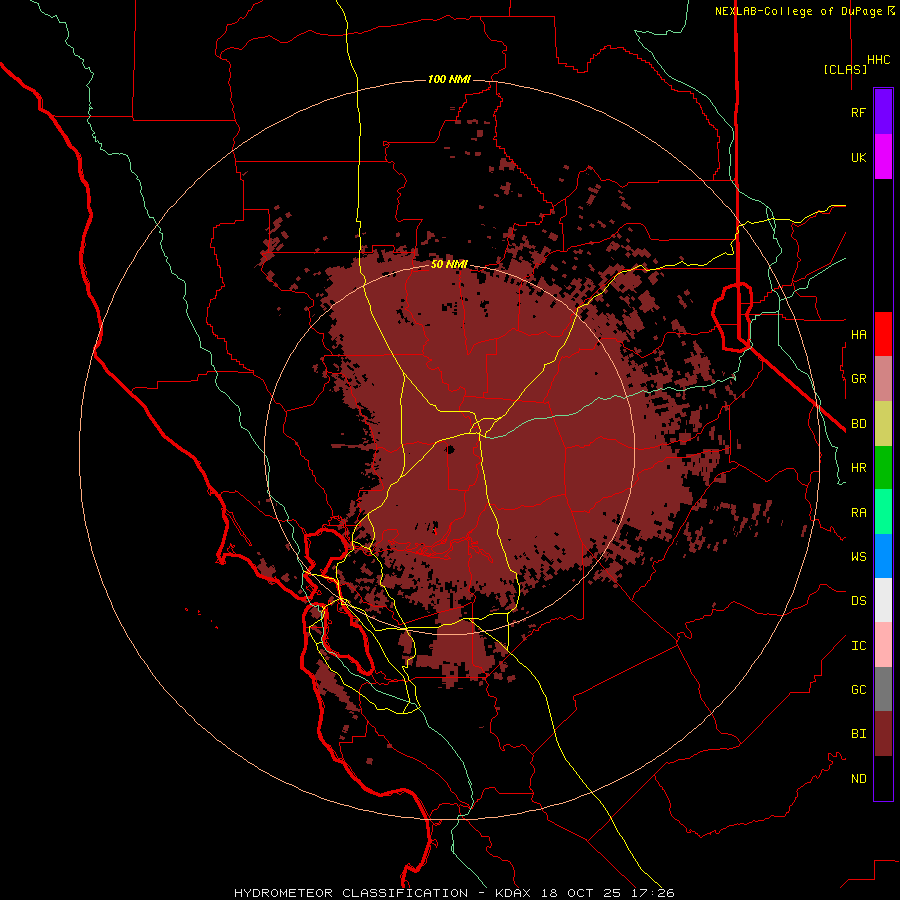900x900 pixels.
Task: Click the "HA" legend label
Action: [858, 334]
